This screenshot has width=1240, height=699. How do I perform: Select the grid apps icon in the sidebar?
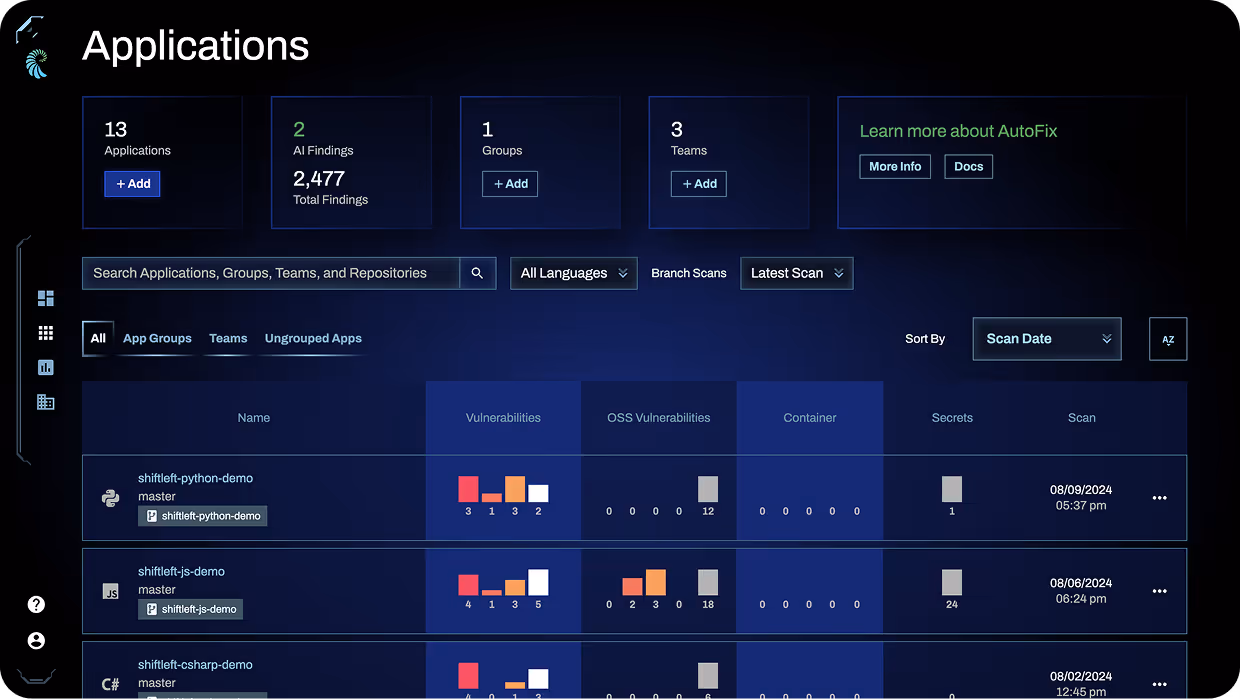tap(45, 332)
